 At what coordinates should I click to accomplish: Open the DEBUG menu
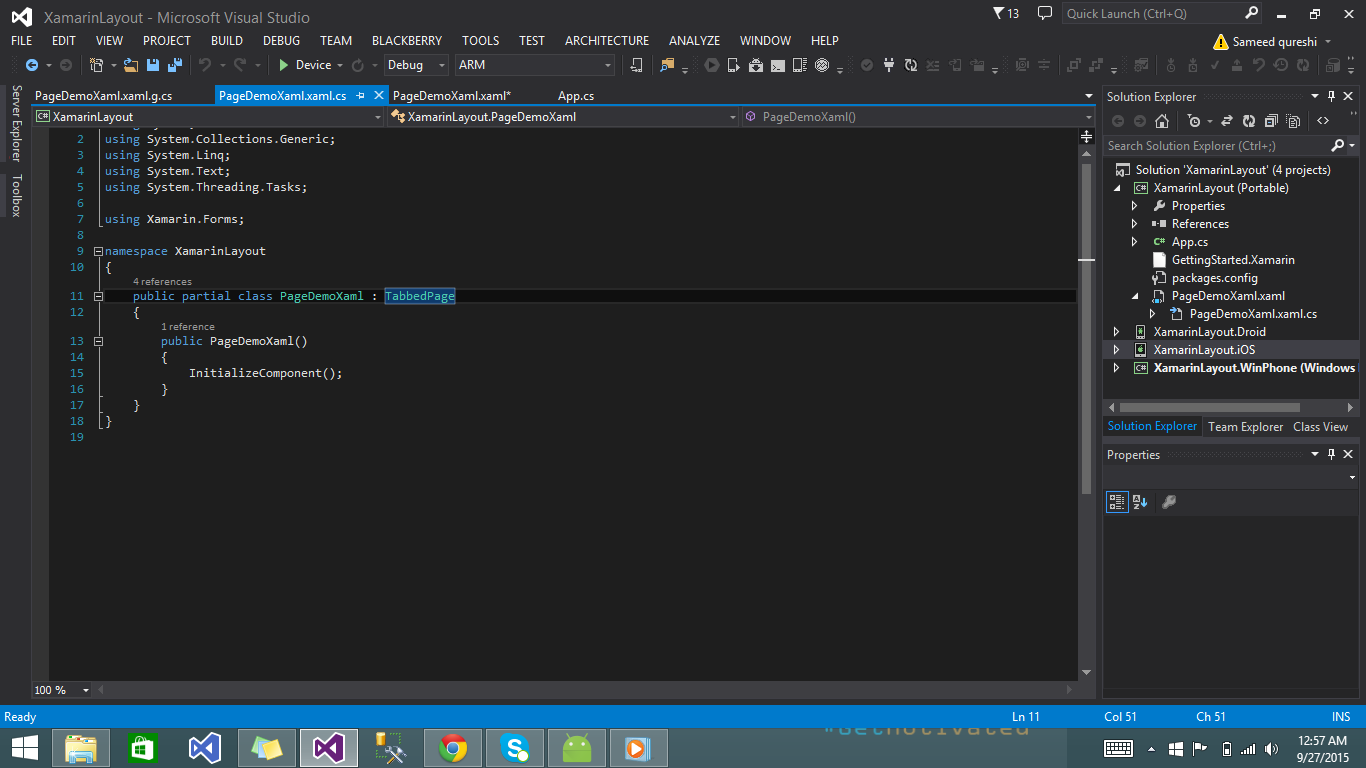click(x=281, y=41)
